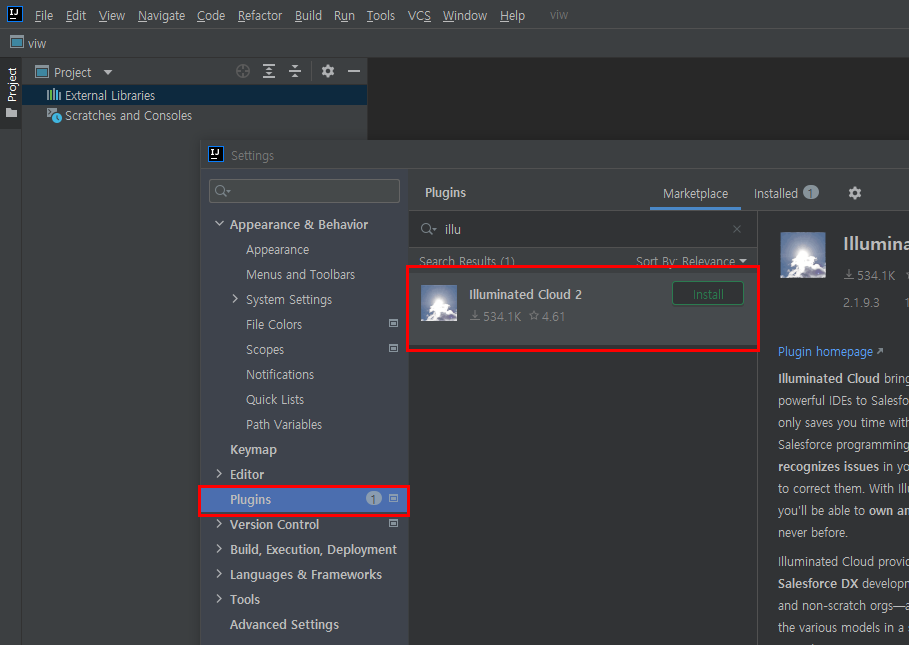The height and width of the screenshot is (645, 909).
Task: Open the VCS menu
Action: (419, 16)
